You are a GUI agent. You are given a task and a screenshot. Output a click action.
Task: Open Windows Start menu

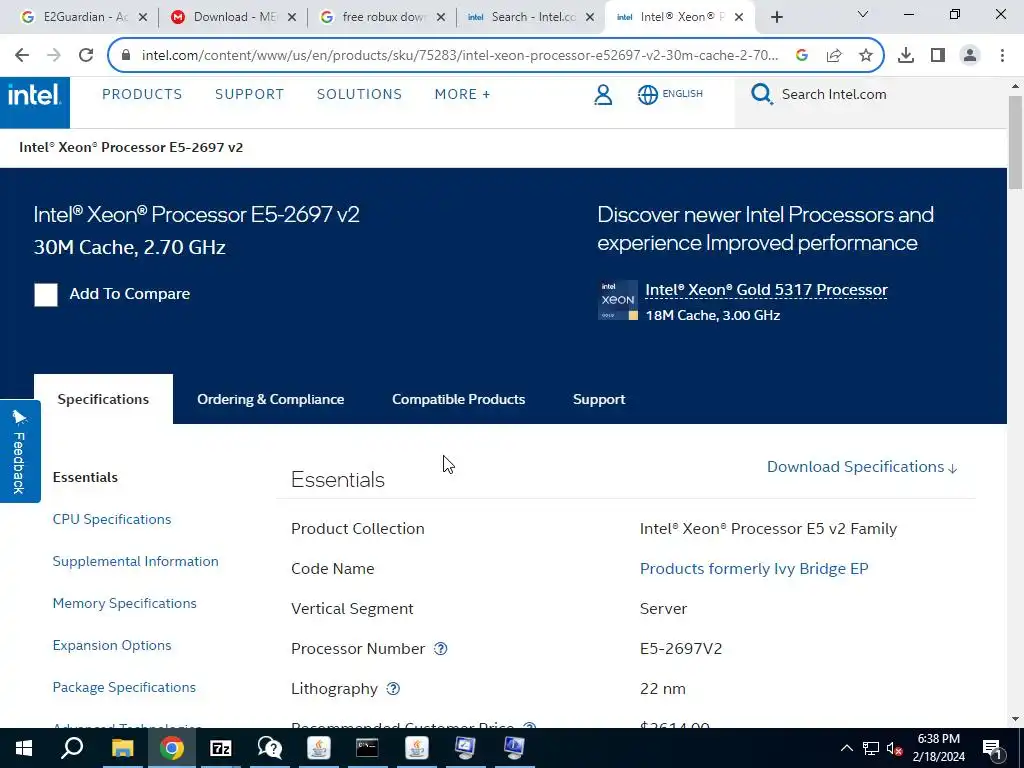coord(24,748)
